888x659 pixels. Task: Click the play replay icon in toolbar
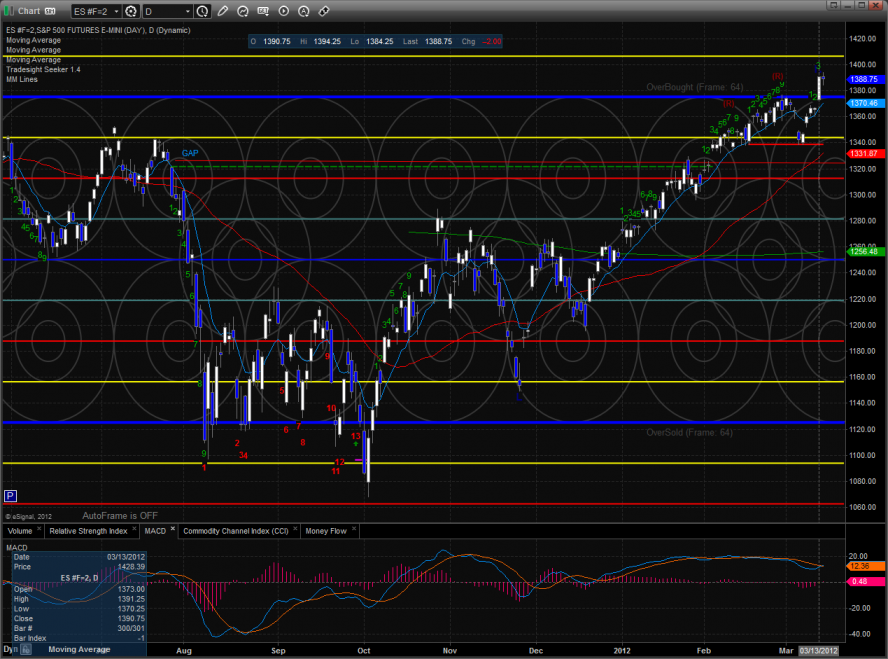(284, 11)
